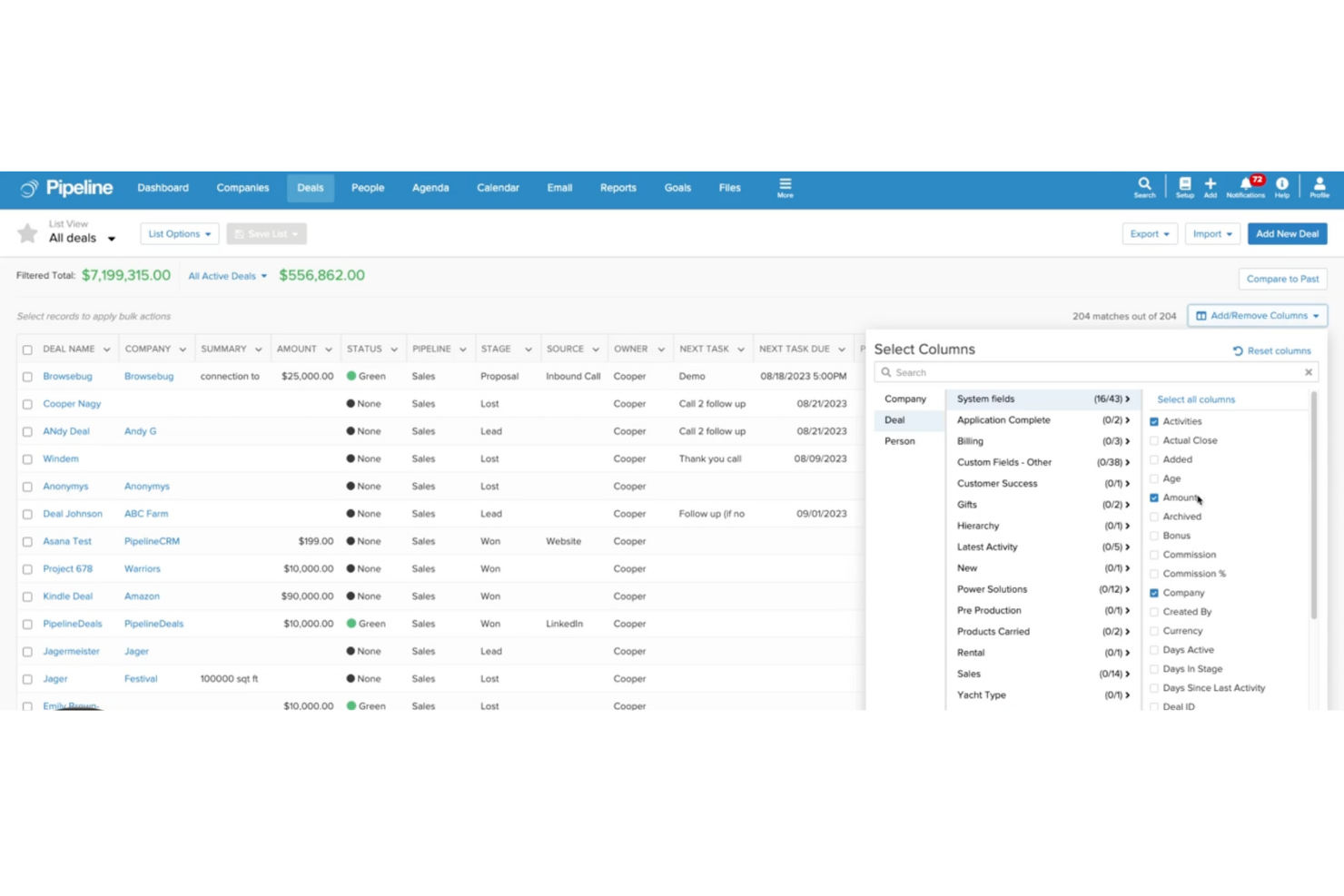1344x896 pixels.
Task: Open the Jagermeister deal link
Action: click(71, 652)
